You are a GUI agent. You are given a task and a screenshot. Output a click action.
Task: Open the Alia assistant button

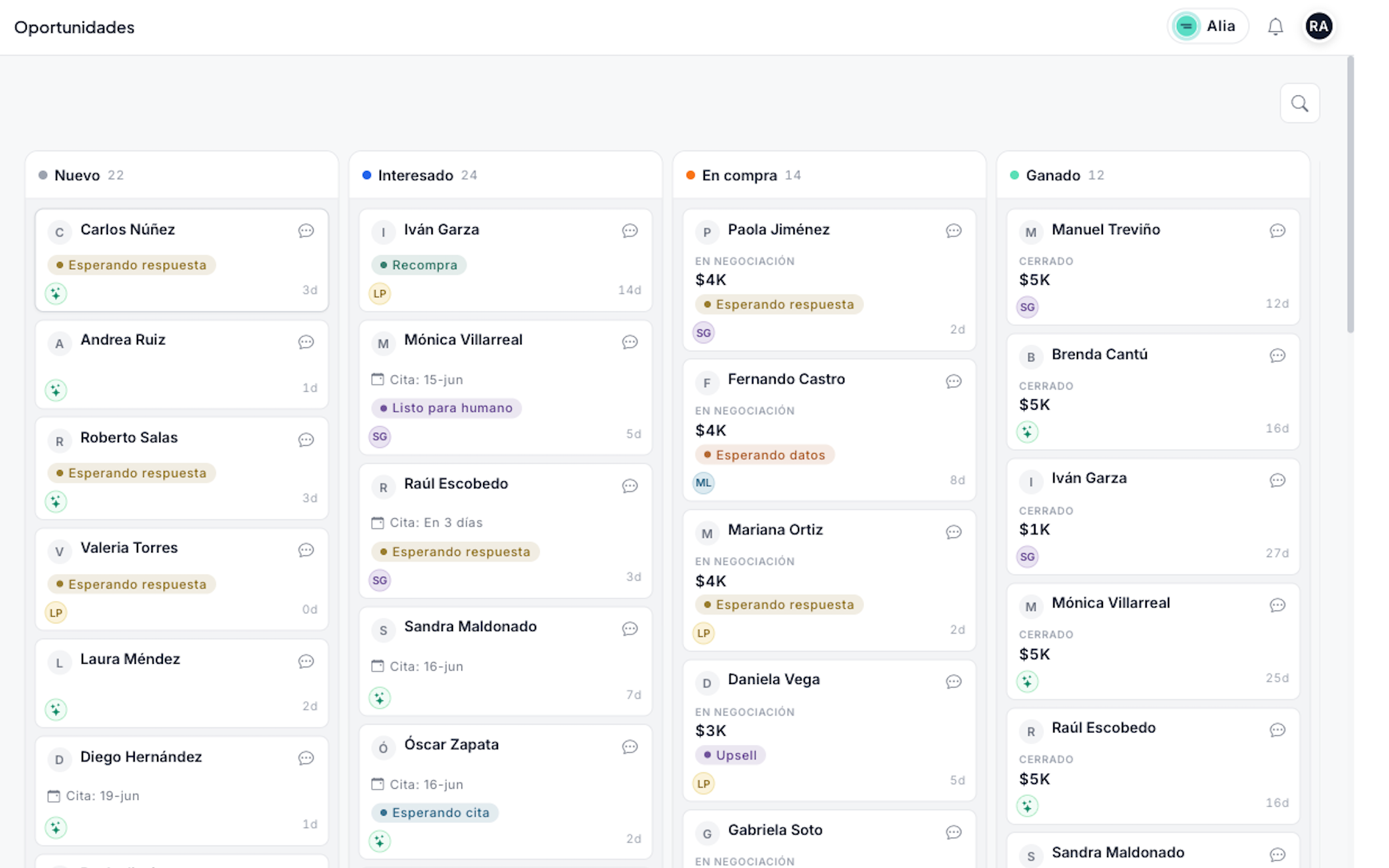click(1207, 27)
